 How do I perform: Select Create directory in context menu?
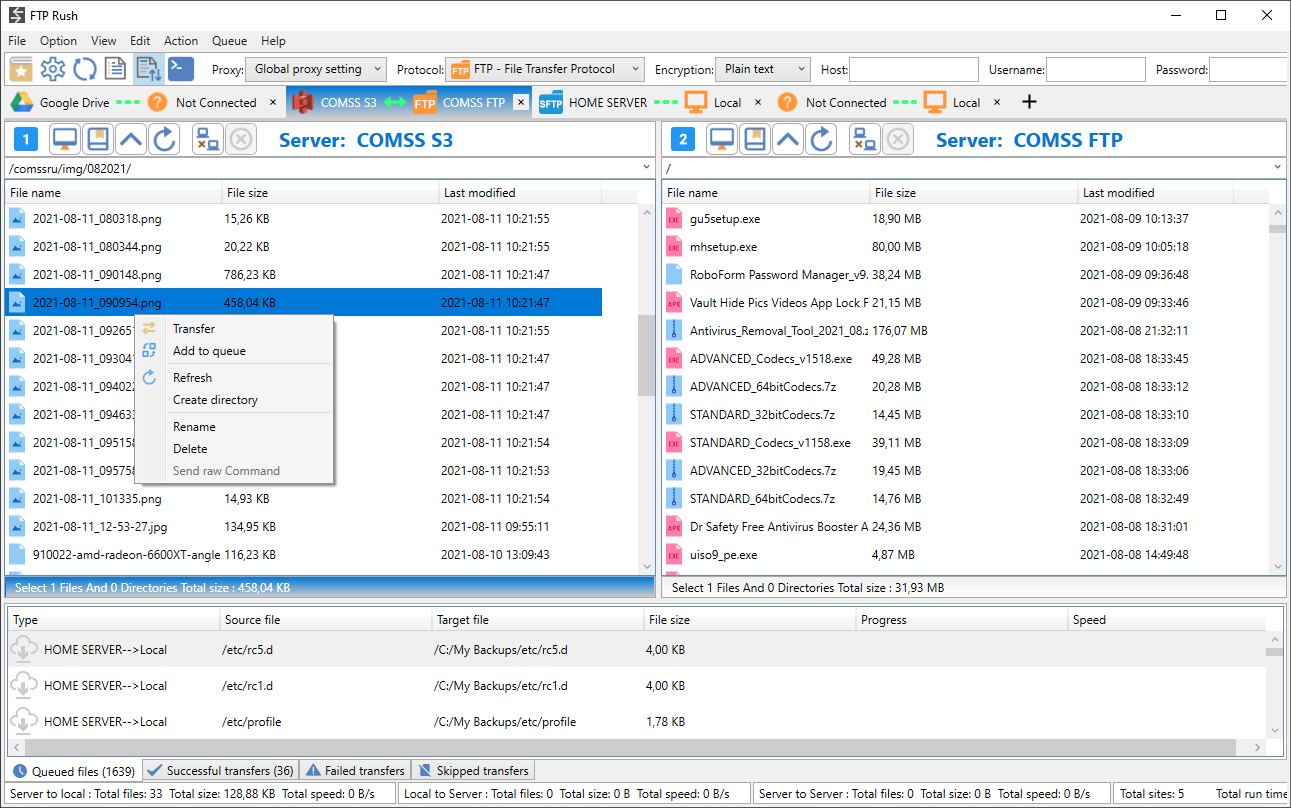234,400
